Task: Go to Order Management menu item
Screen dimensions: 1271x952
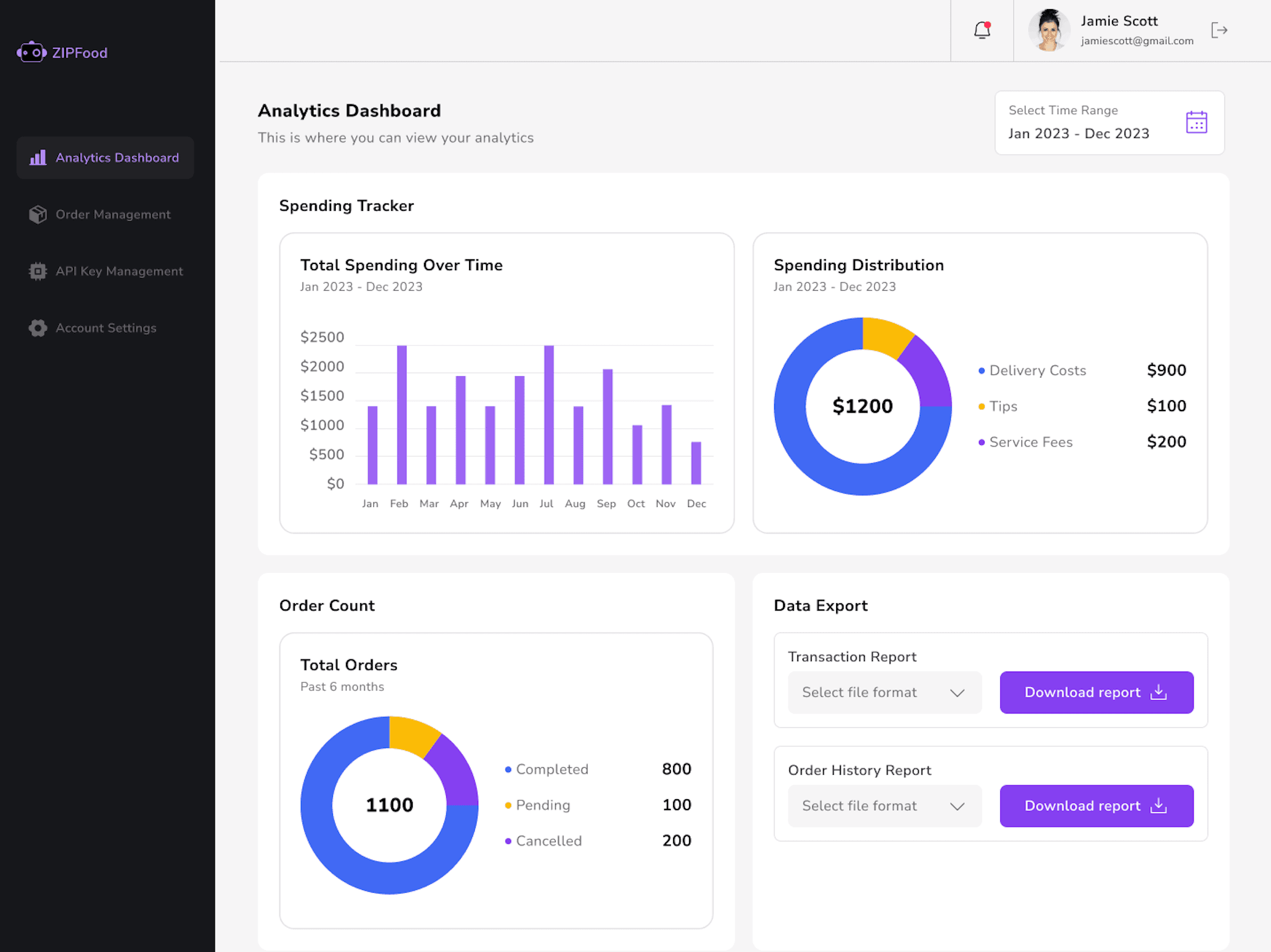Action: pyautogui.click(x=113, y=214)
